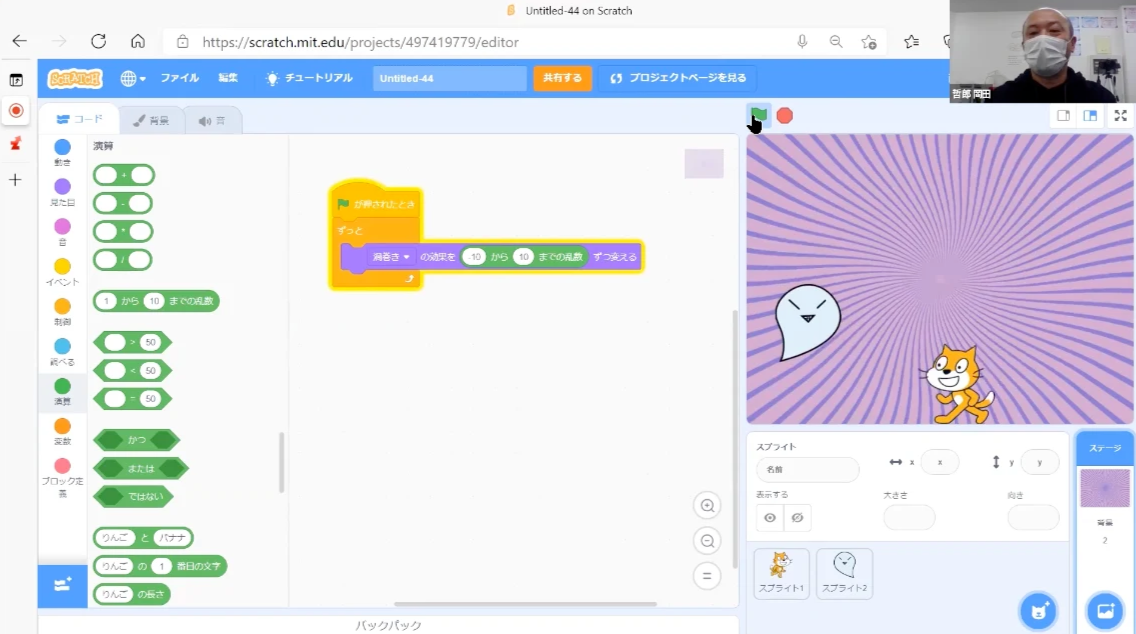Select the コード tab
The image size is (1136, 634).
click(80, 120)
